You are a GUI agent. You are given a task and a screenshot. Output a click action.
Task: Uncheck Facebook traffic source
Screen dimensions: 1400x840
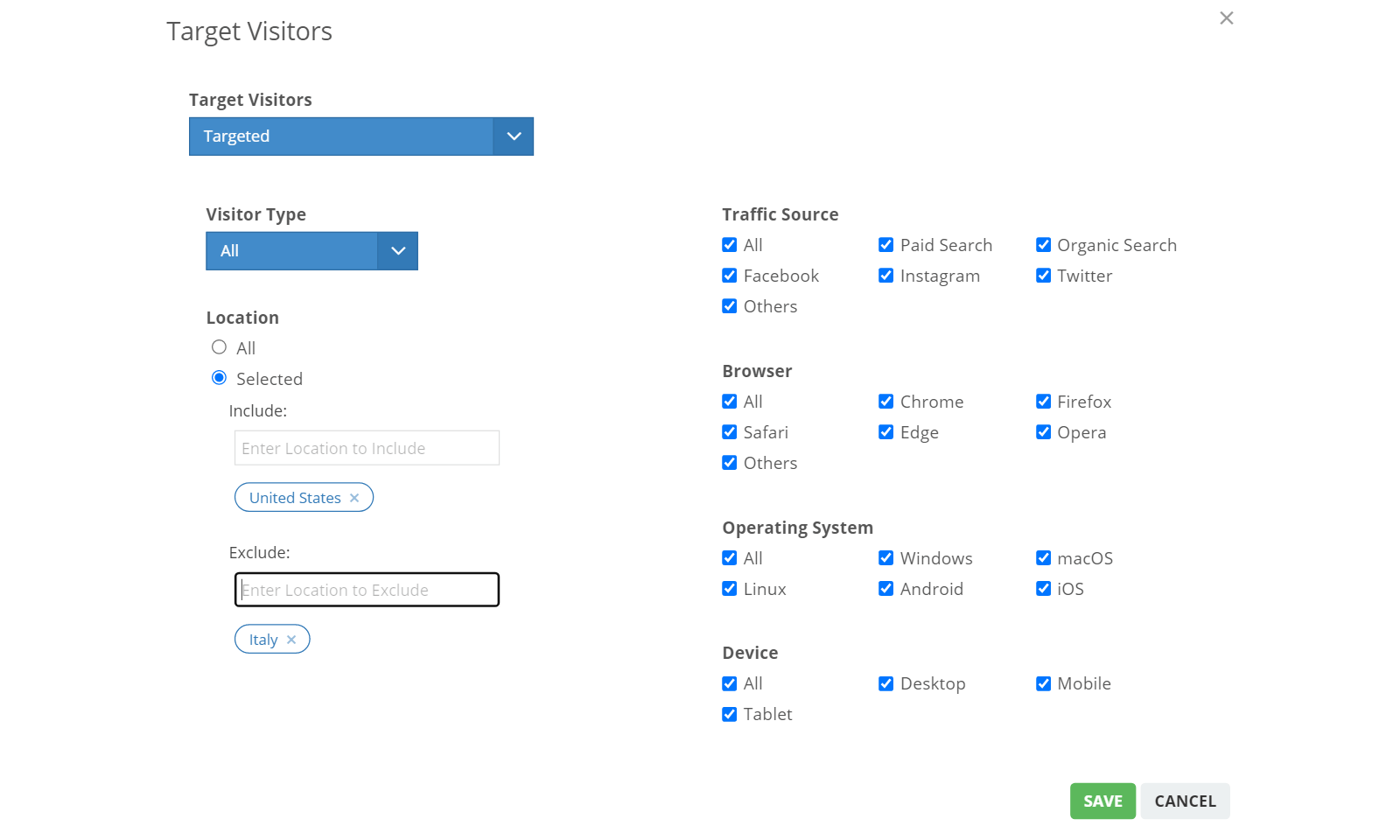tap(729, 276)
